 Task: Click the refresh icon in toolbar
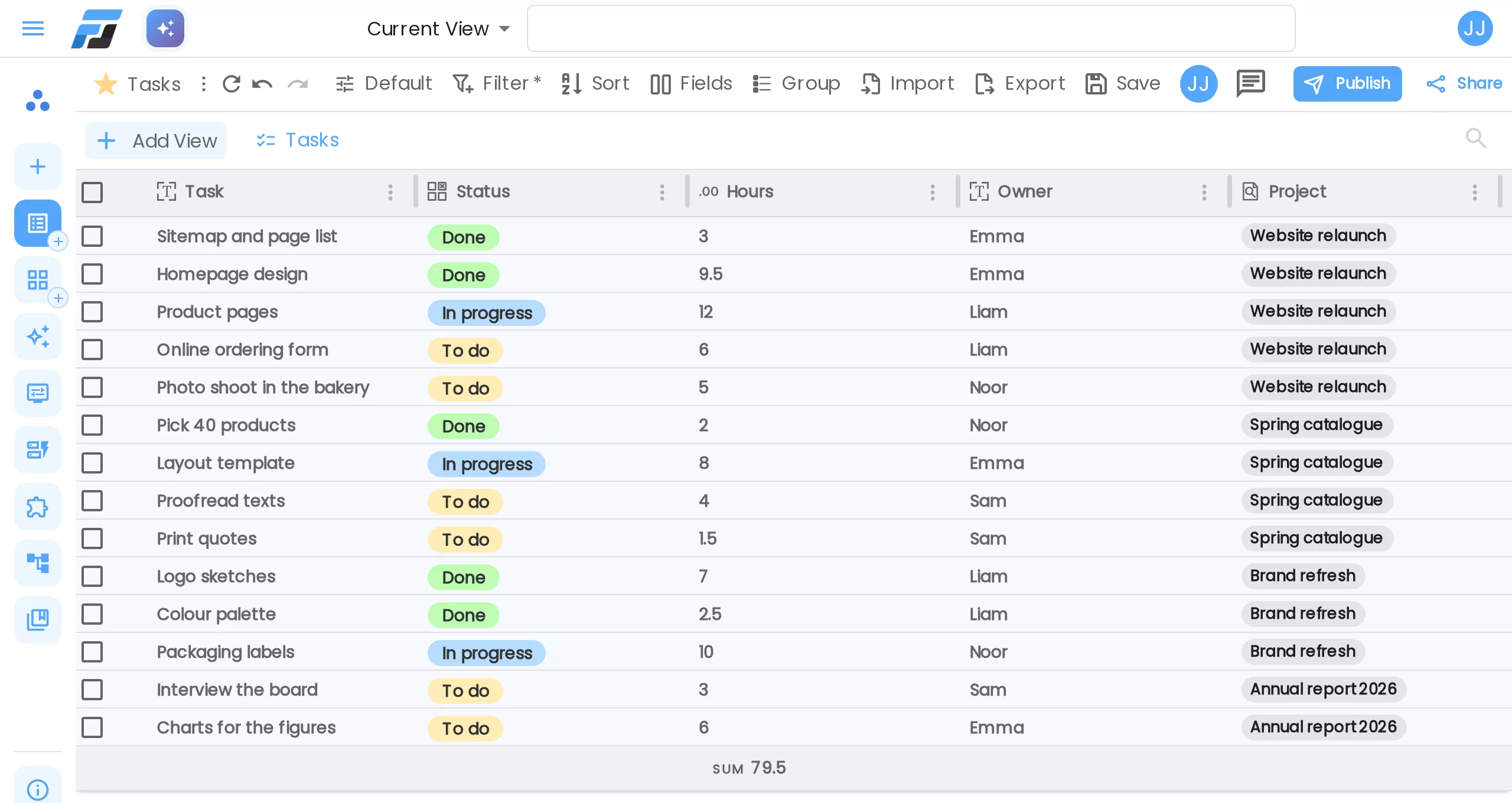click(232, 84)
